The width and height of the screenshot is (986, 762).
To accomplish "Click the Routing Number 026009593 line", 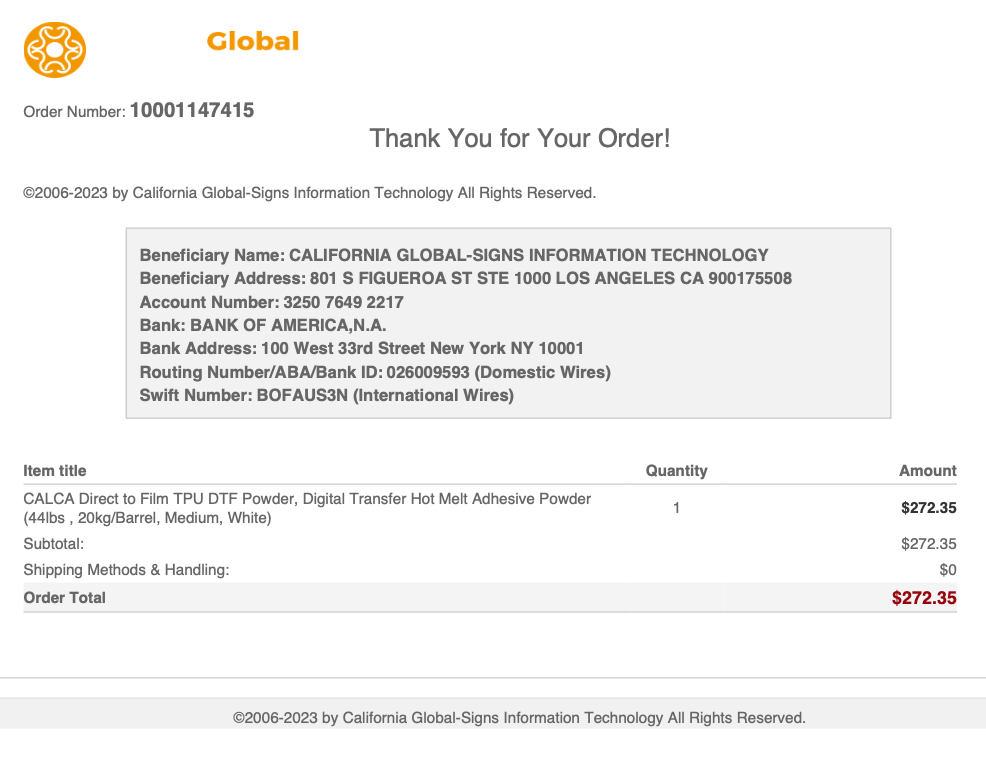I will pyautogui.click(x=375, y=372).
